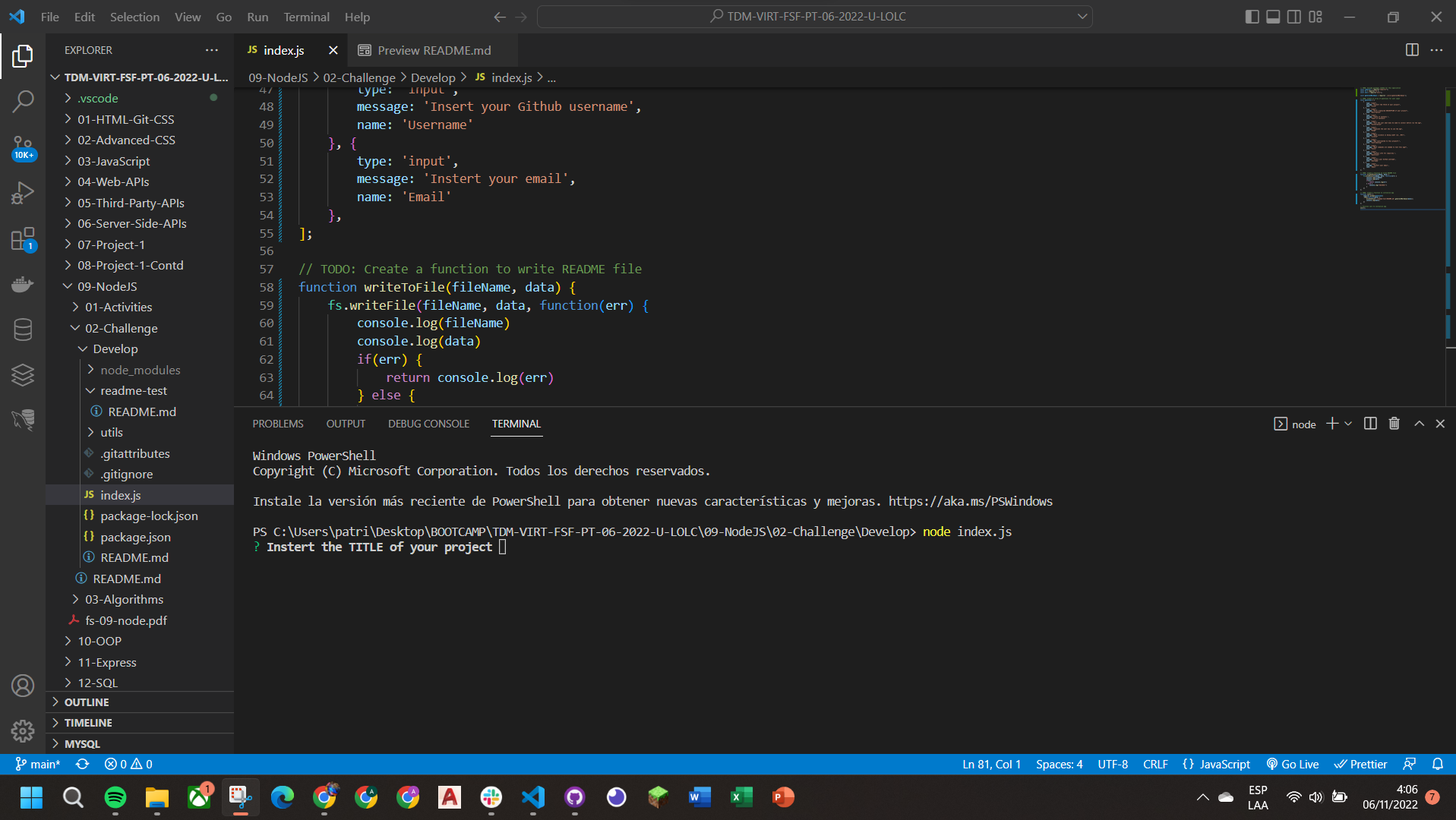Image resolution: width=1456 pixels, height=820 pixels.
Task: Open the Database view in activity bar
Action: (23, 330)
